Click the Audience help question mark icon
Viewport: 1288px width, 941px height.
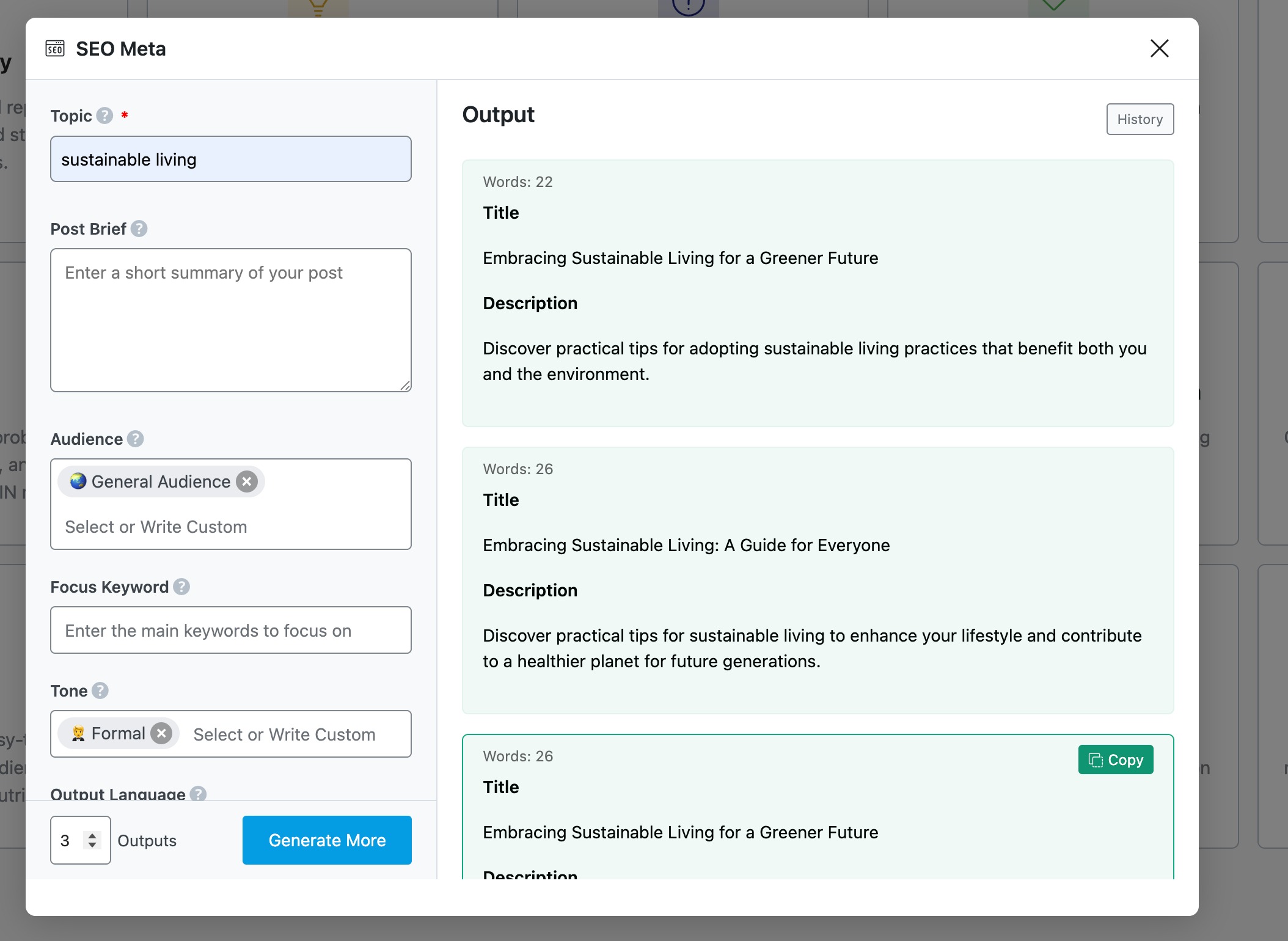(x=136, y=439)
